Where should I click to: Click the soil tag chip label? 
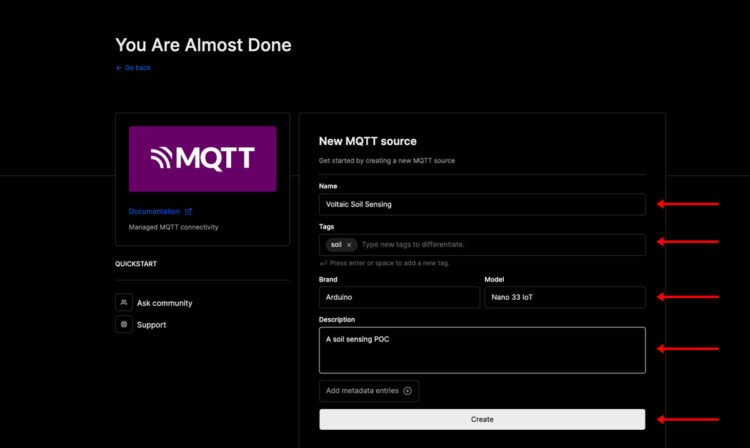[336, 245]
